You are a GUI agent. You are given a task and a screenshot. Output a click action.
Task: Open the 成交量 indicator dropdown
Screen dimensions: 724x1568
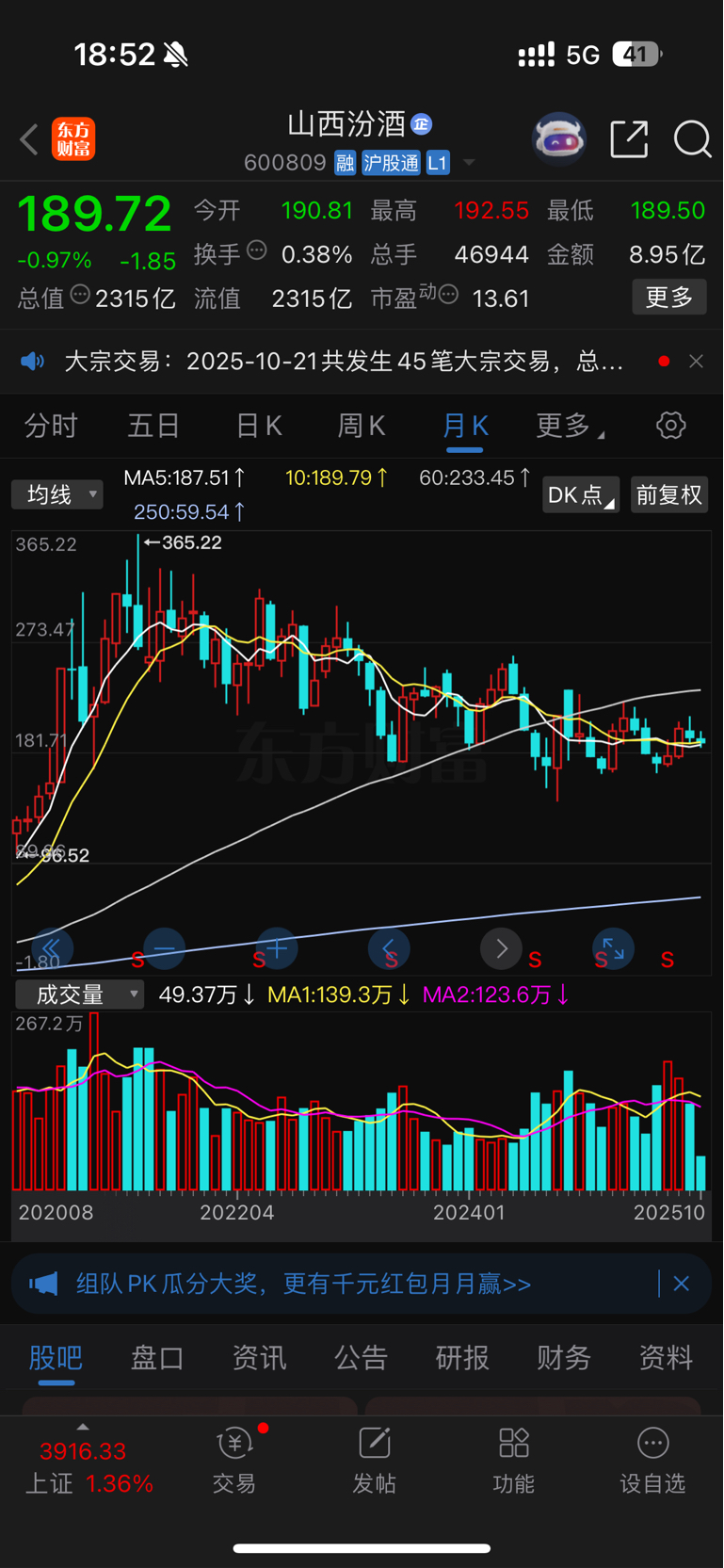pyautogui.click(x=79, y=994)
